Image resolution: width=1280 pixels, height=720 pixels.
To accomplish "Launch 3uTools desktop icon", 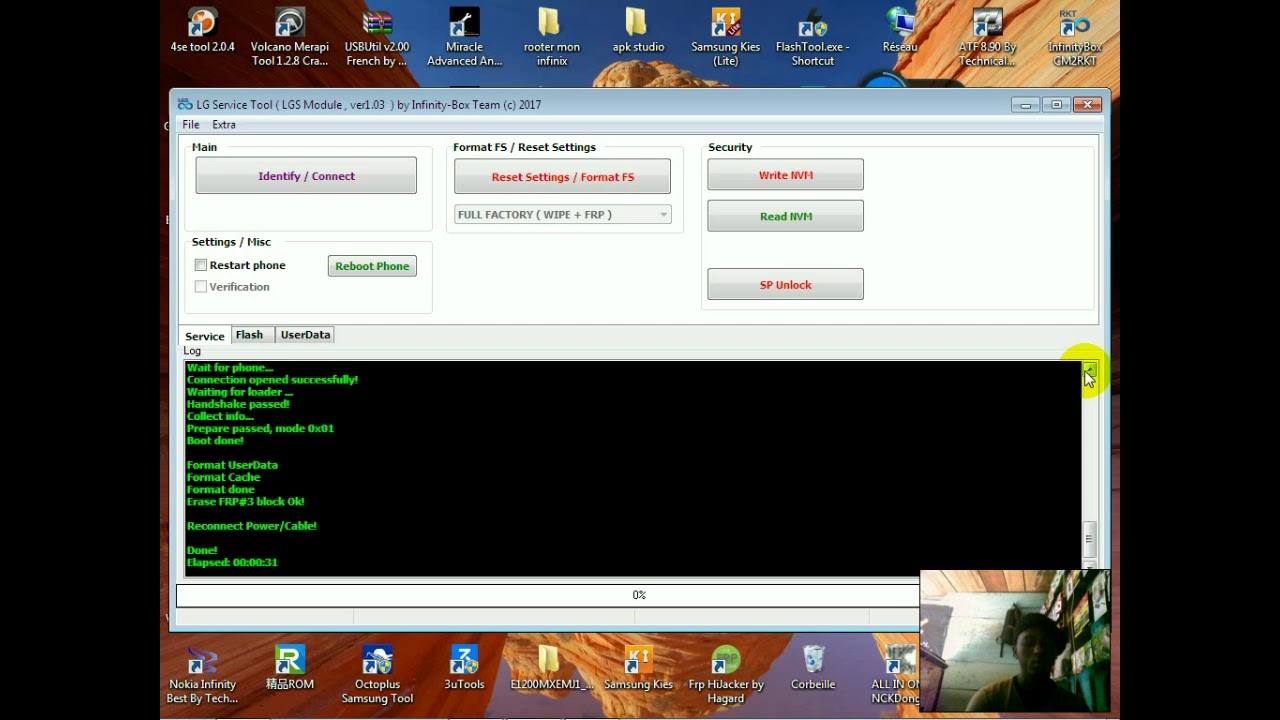I will (x=464, y=669).
